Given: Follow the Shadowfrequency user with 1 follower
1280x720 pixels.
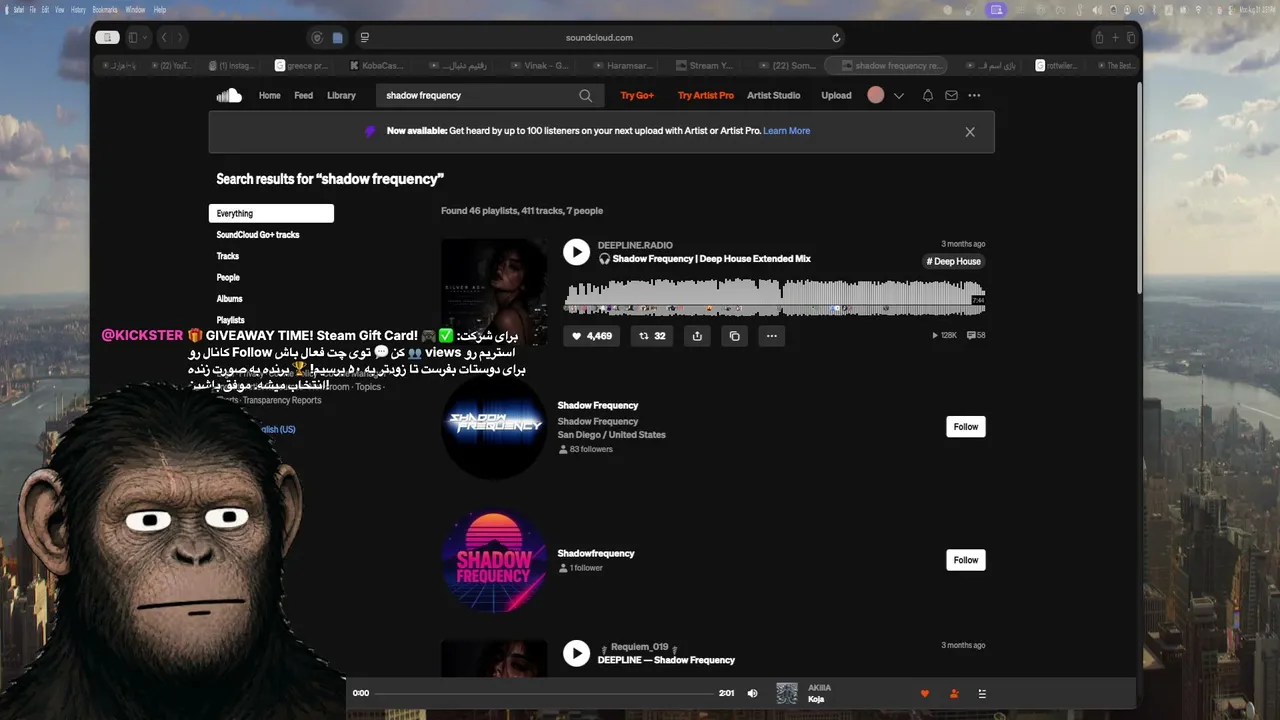Looking at the screenshot, I should (966, 560).
